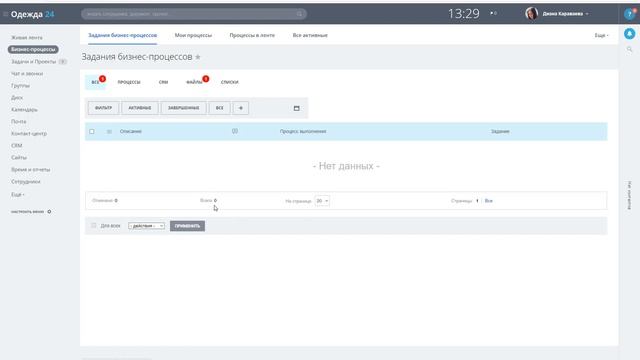Click Все in the pagination

click(489, 201)
